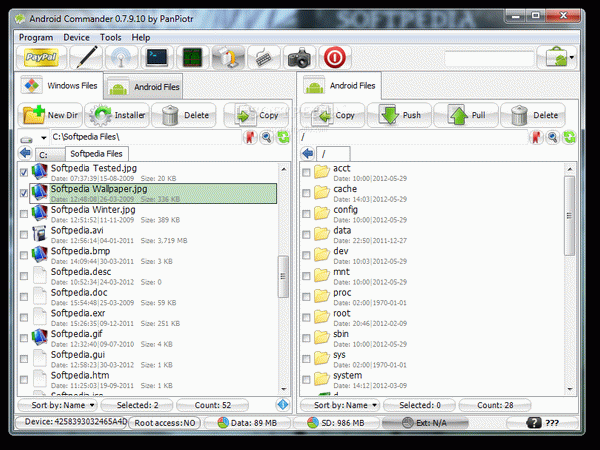This screenshot has width=600, height=450.
Task: Click right panel search magnifier icon
Action: [x=553, y=137]
